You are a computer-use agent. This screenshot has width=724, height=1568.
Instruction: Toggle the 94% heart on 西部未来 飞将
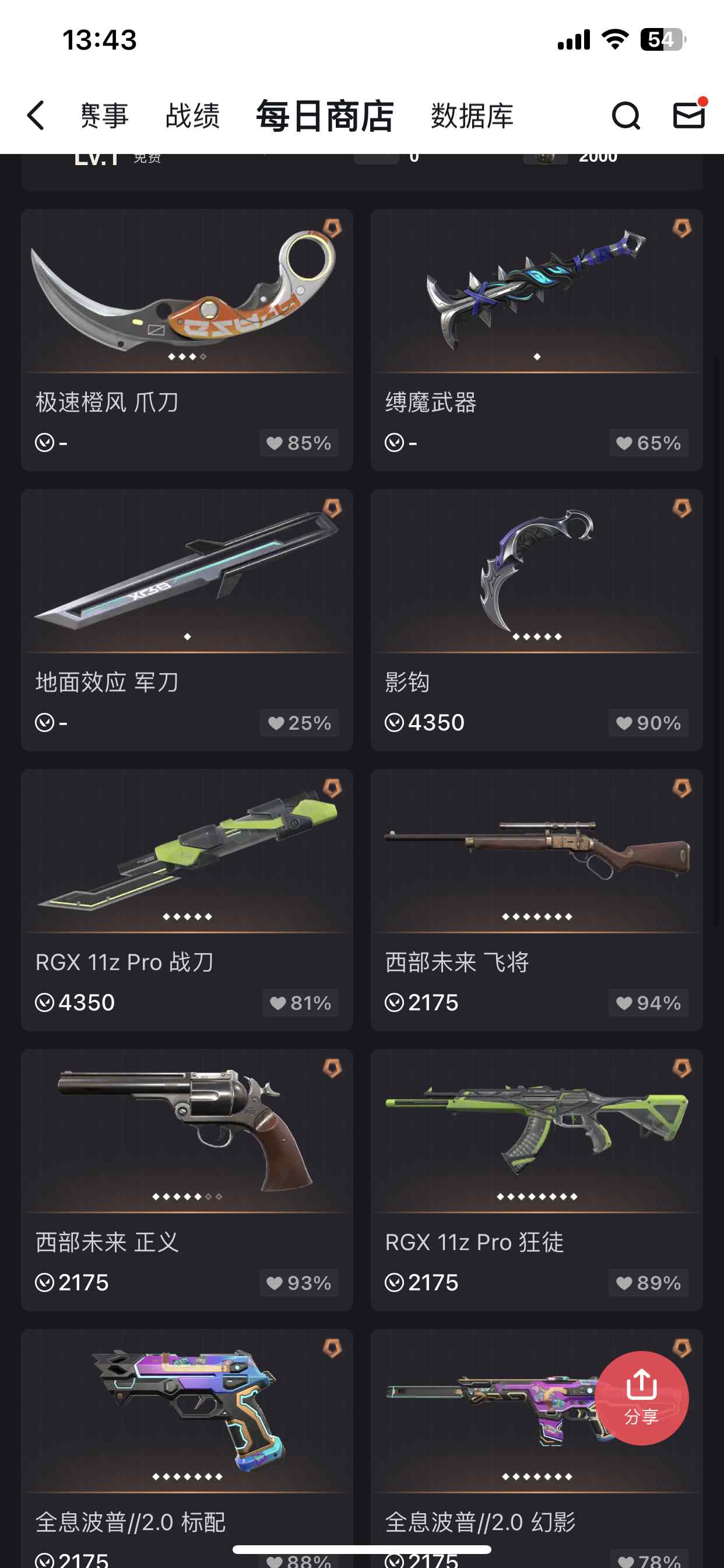649,1003
